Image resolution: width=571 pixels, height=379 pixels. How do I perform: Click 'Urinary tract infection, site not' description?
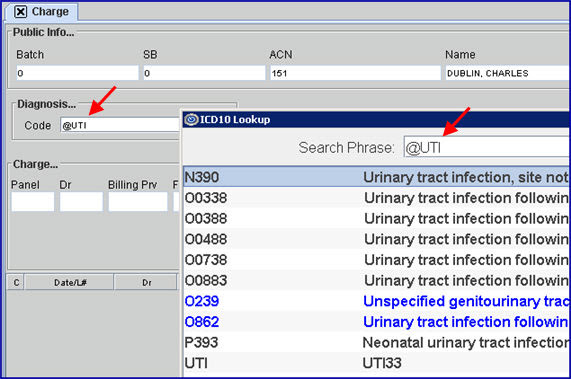(x=466, y=177)
